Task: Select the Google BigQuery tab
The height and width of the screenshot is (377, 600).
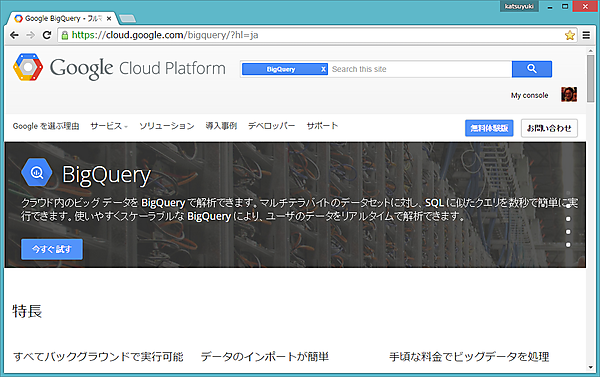Action: [x=62, y=18]
